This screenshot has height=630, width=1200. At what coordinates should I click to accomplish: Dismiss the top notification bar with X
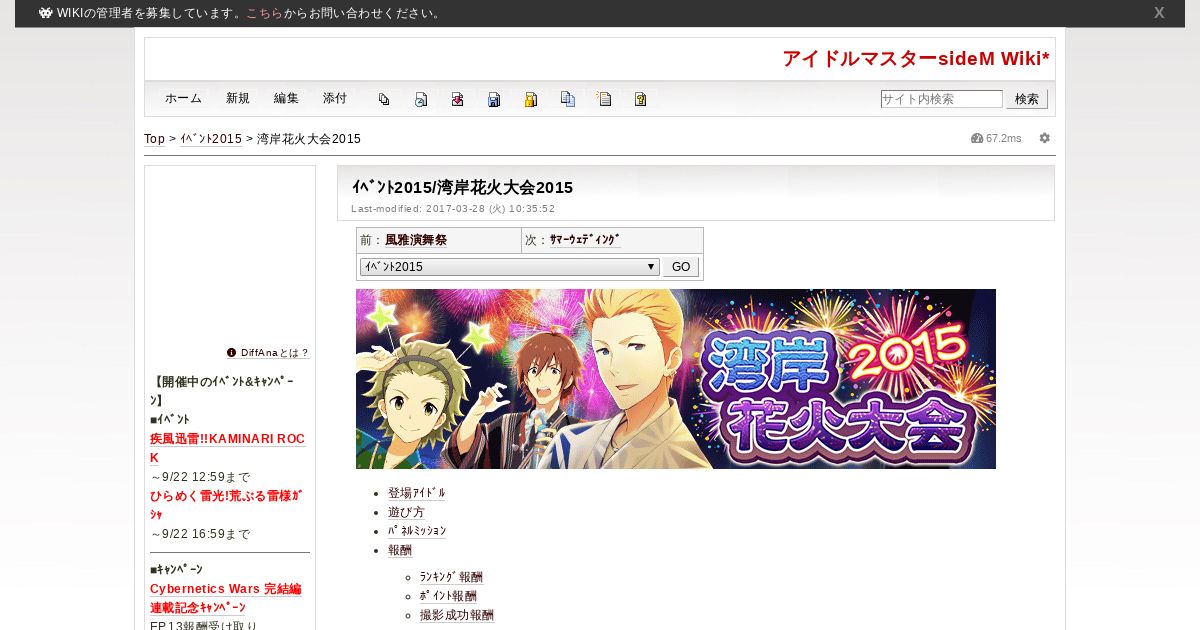click(x=1159, y=13)
